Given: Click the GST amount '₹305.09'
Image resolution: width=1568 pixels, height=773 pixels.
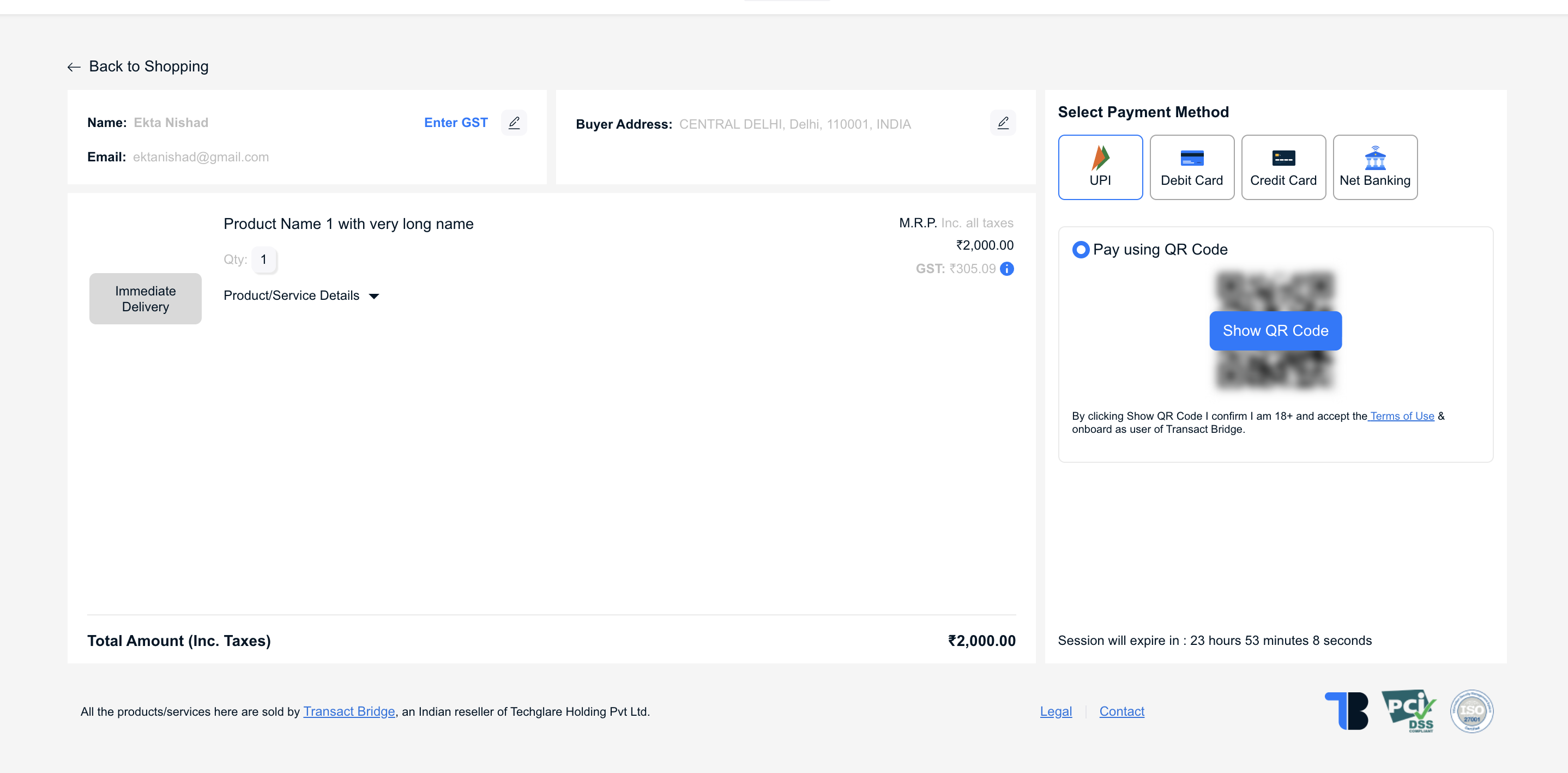Looking at the screenshot, I should point(972,268).
